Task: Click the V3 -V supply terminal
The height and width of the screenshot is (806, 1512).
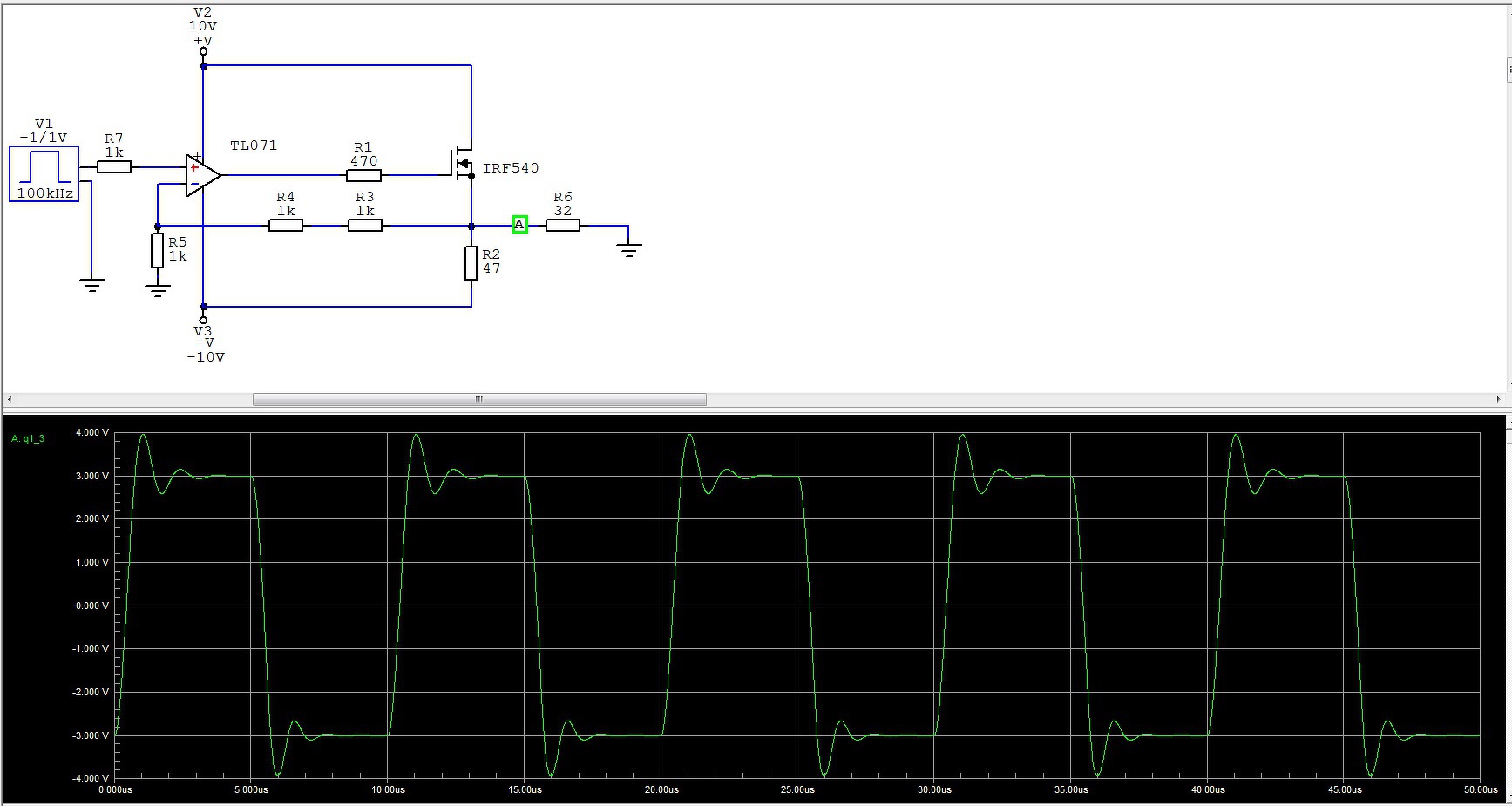Action: pos(204,320)
